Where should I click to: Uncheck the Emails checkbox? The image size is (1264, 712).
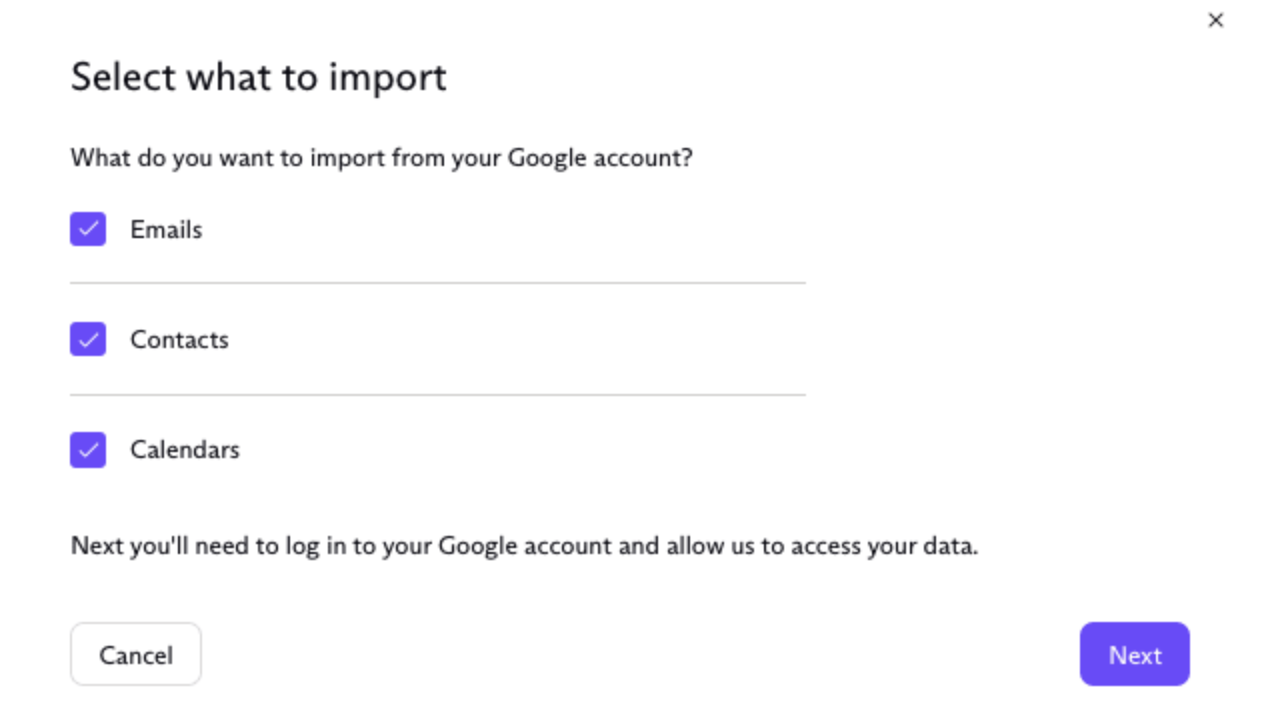click(x=88, y=229)
